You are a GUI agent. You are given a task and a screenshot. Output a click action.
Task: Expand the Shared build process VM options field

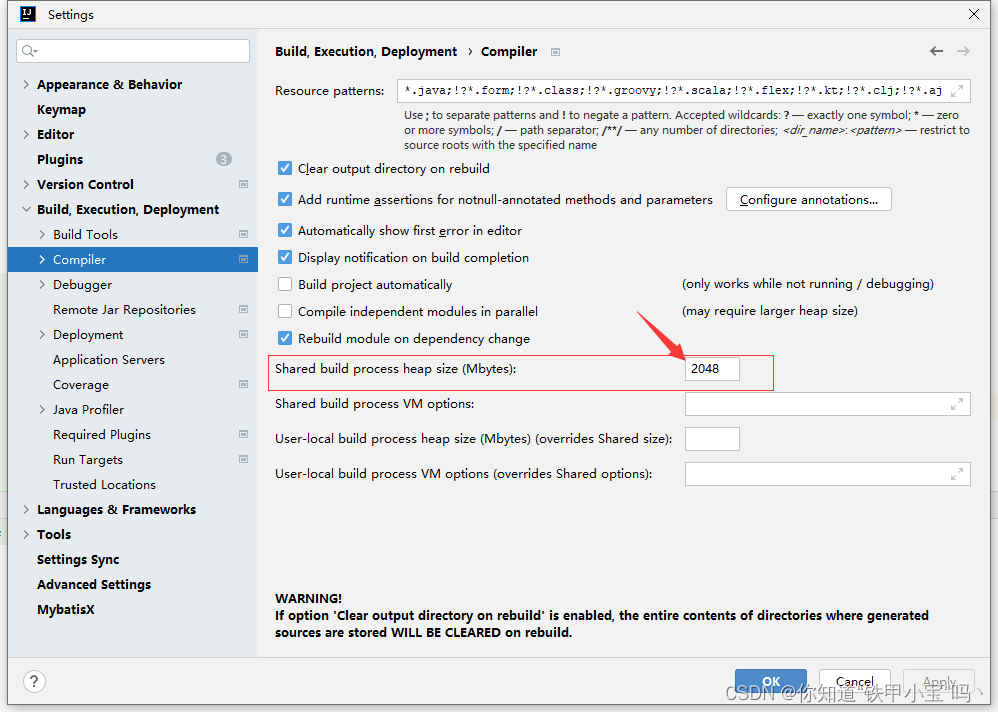tap(957, 404)
